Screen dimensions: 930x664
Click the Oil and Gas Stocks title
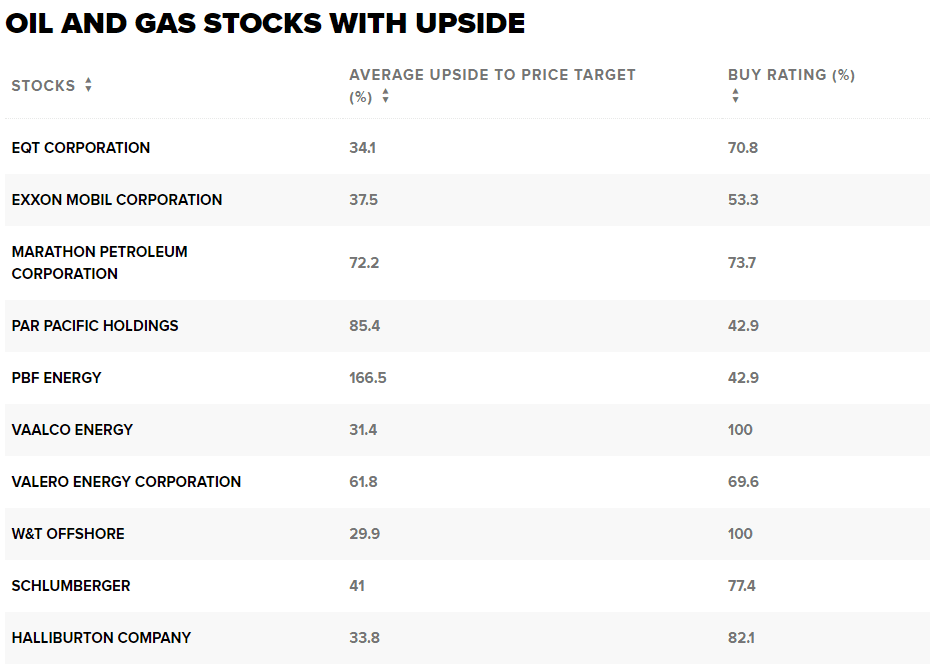265,23
